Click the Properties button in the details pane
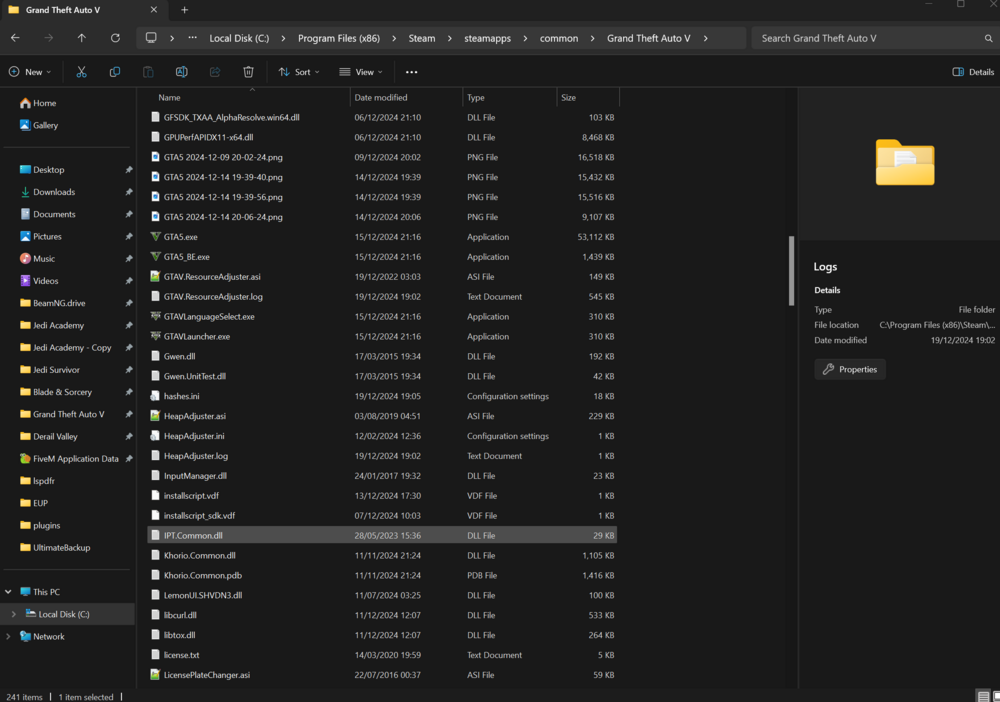Viewport: 1000px width, 702px height. pyautogui.click(x=849, y=369)
